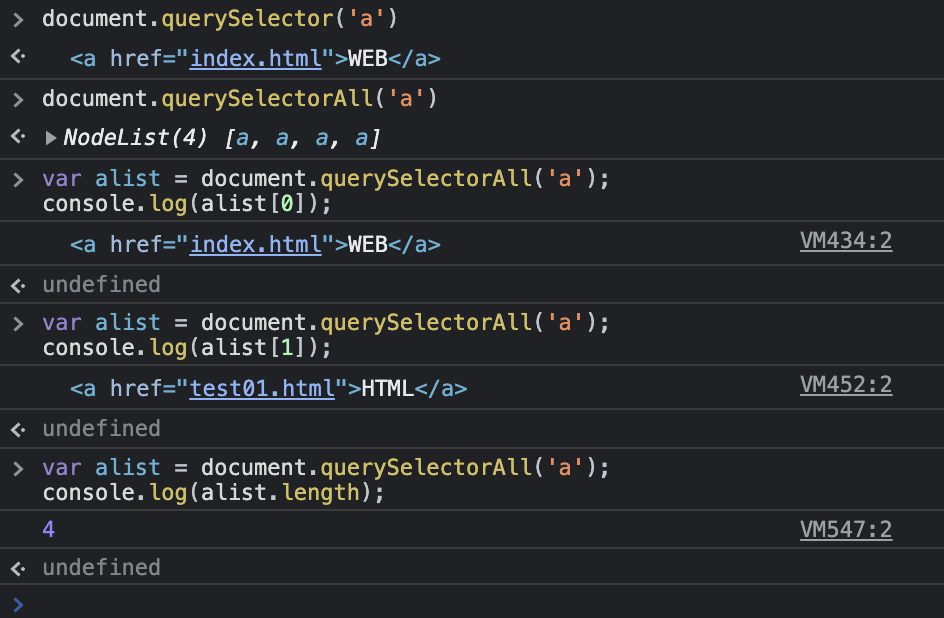Click the VM547:2 source location link
The image size is (944, 618).
tap(846, 529)
